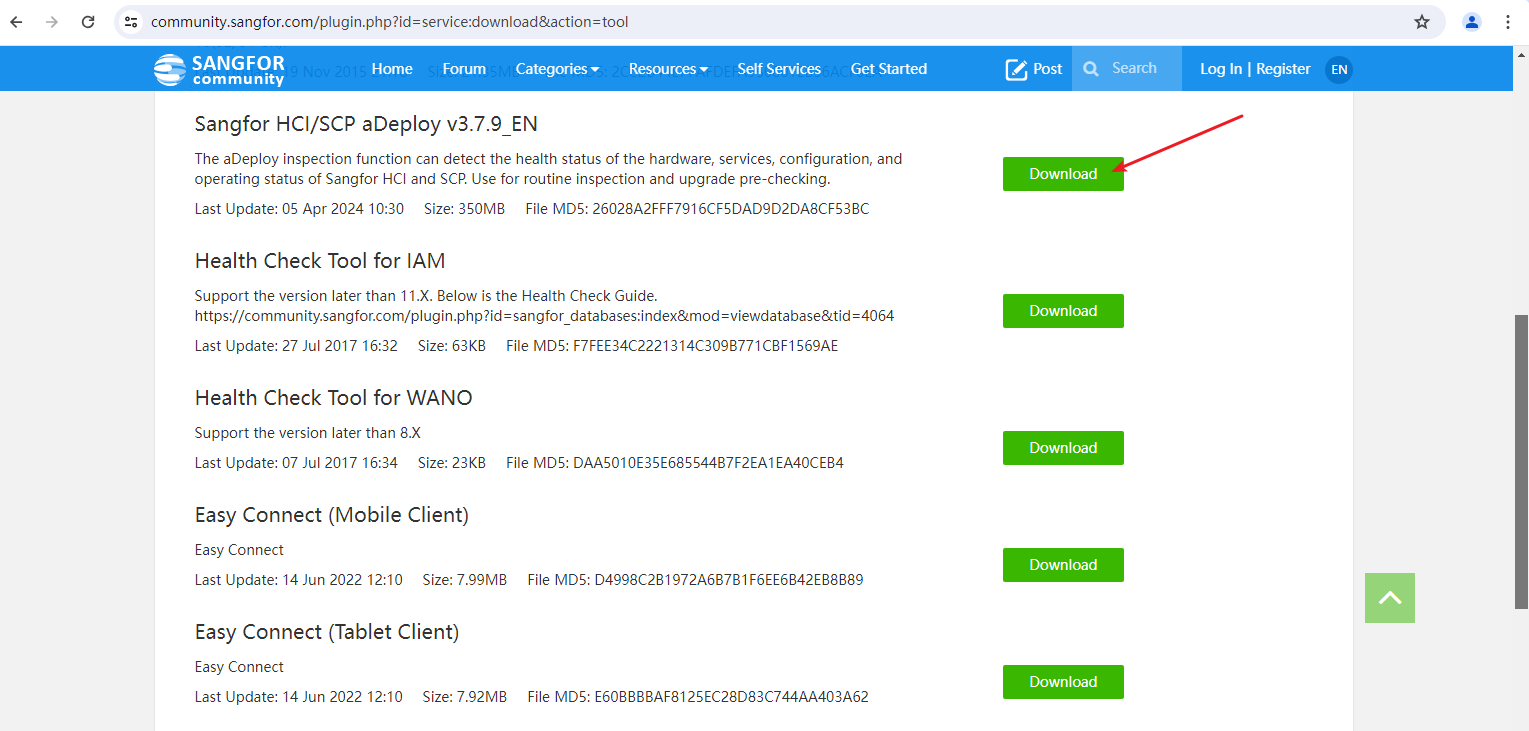Click the vertical page scrollbar thumb
Screen dimensions: 1529x731
coord(1521,457)
